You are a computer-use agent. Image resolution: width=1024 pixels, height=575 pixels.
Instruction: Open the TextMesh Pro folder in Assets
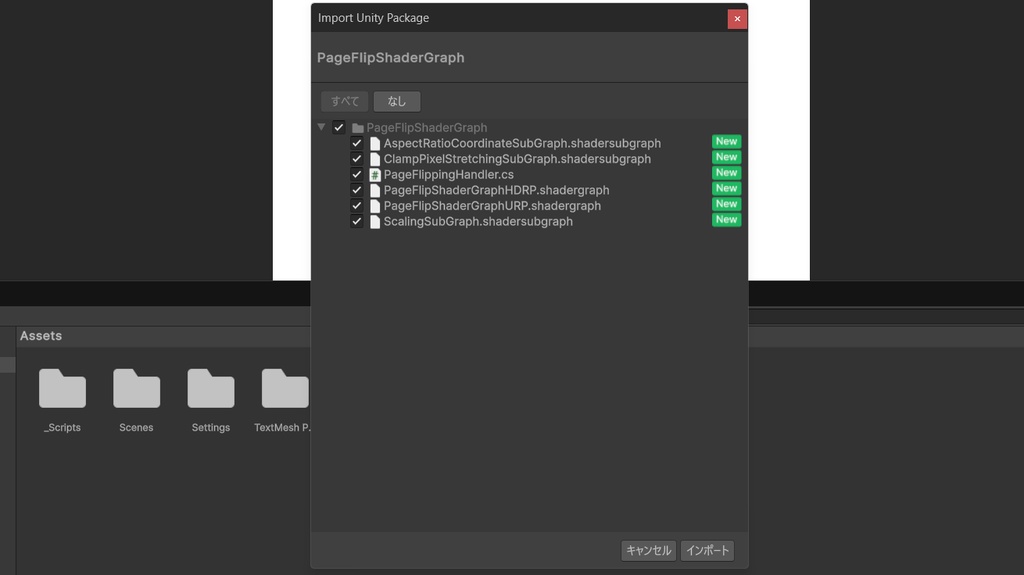pos(285,389)
